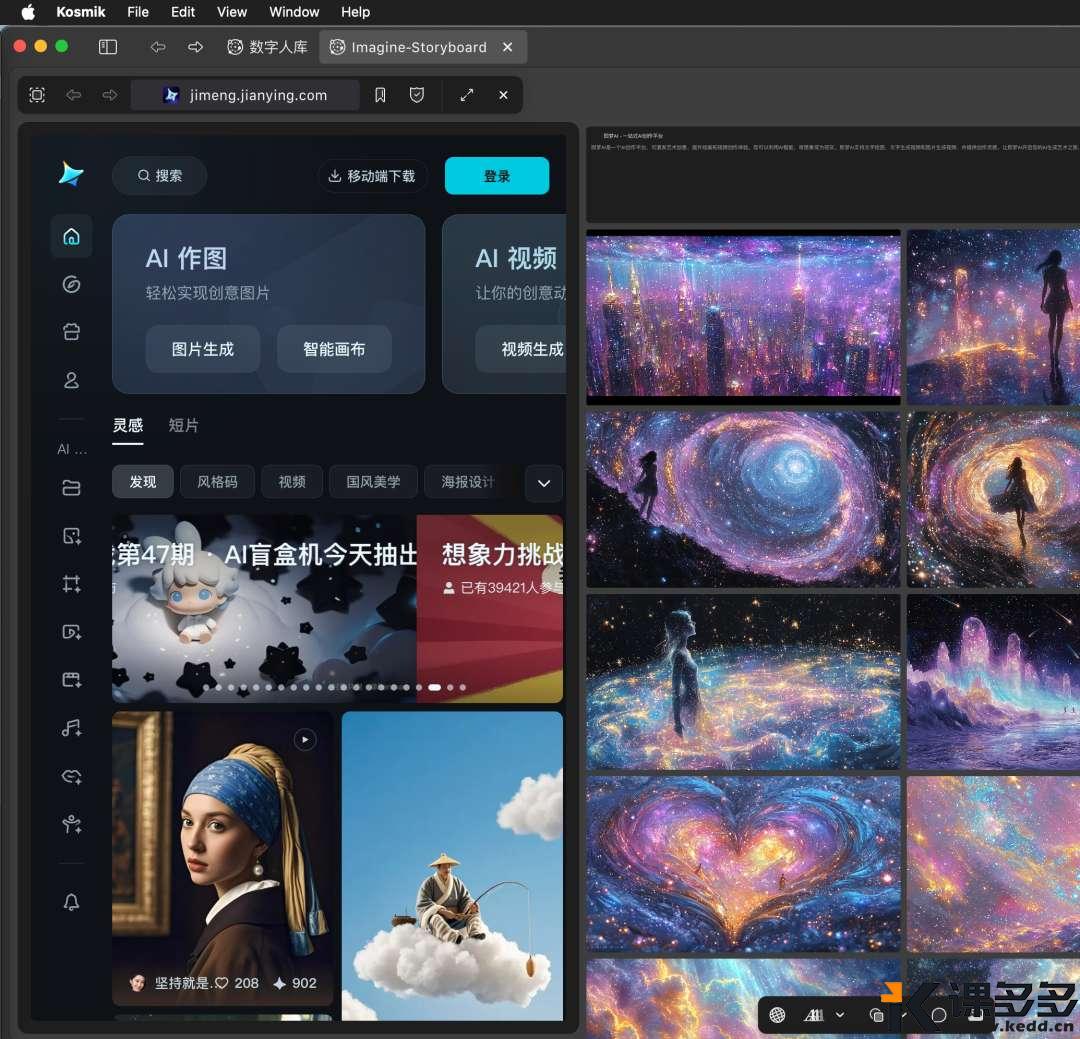Click the browser forward arrow near the URL
The width and height of the screenshot is (1080, 1039).
110,95
